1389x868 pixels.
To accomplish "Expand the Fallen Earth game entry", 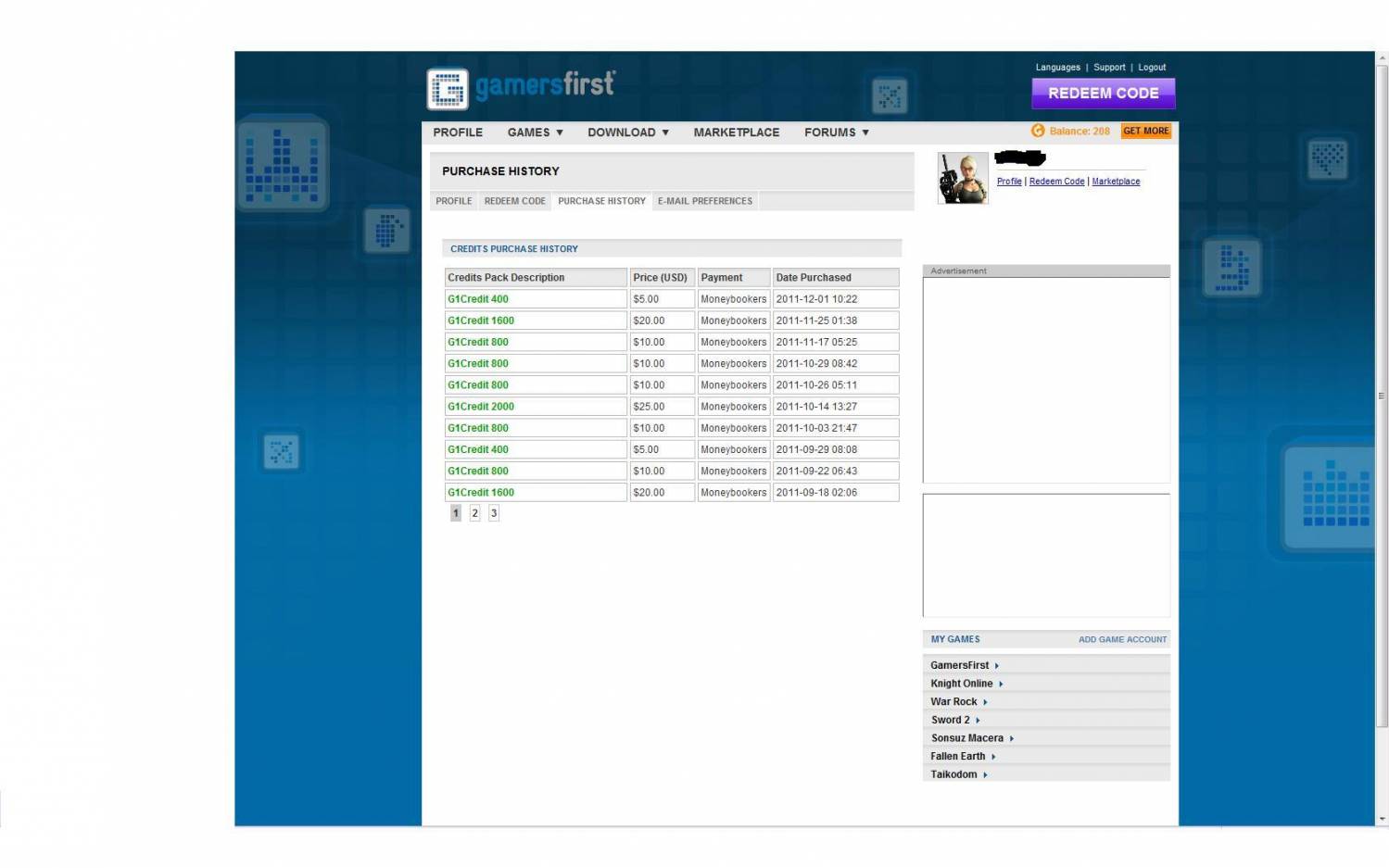I will [962, 757].
